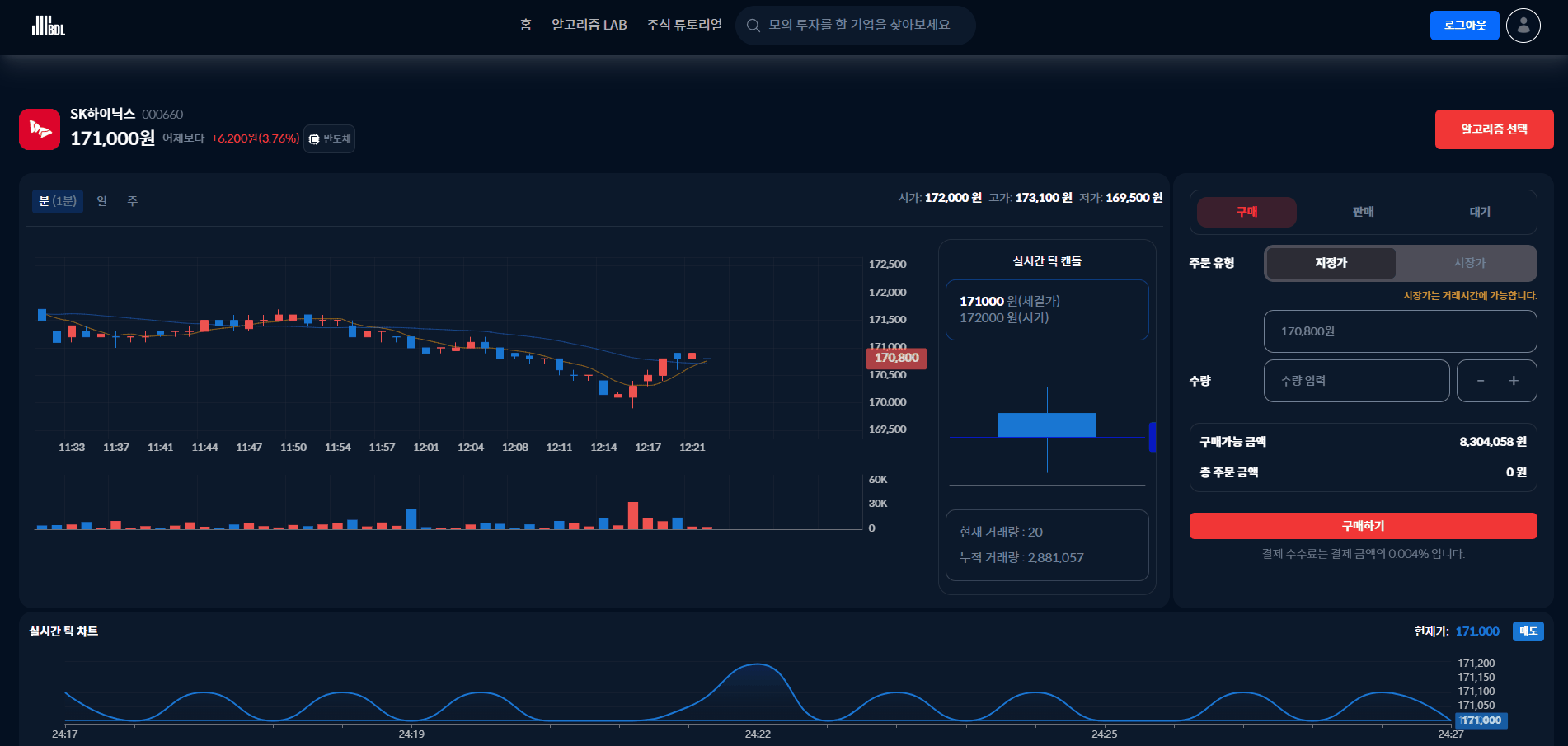Switch the chart to 주 interval
The height and width of the screenshot is (746, 1568).
pyautogui.click(x=132, y=200)
